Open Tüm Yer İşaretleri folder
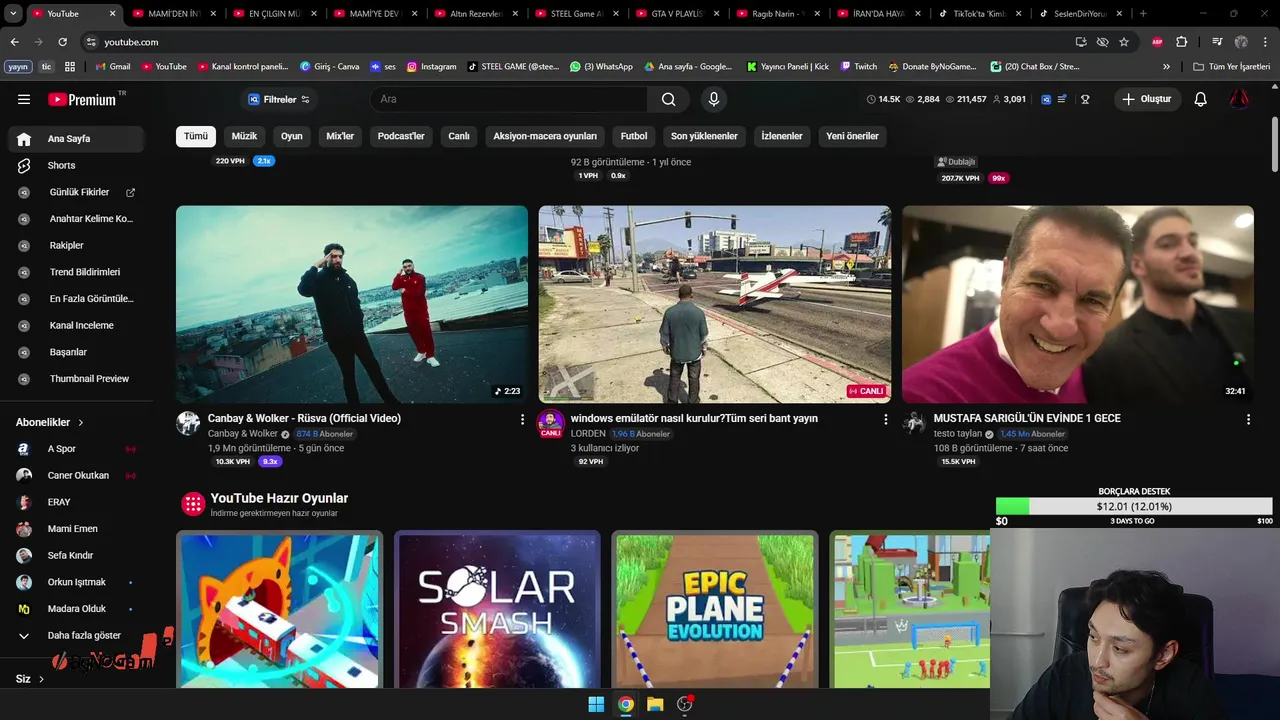The width and height of the screenshot is (1280, 720). (x=1231, y=66)
